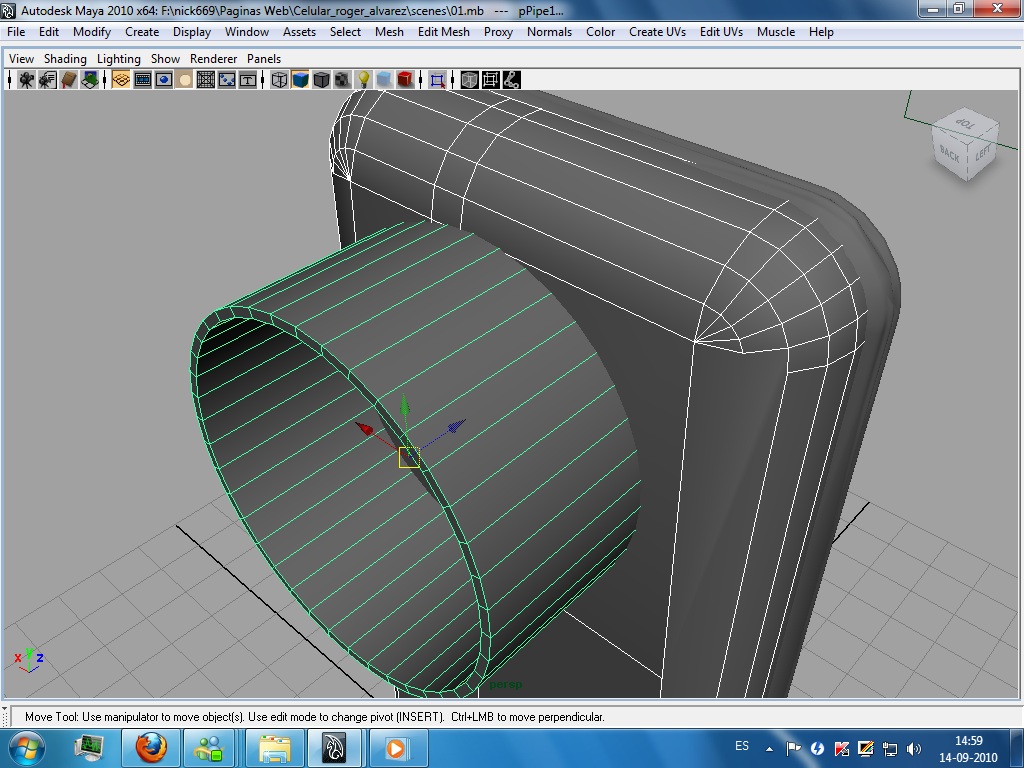Click the TOP face of ViewCube
The width and height of the screenshot is (1024, 768).
(965, 123)
